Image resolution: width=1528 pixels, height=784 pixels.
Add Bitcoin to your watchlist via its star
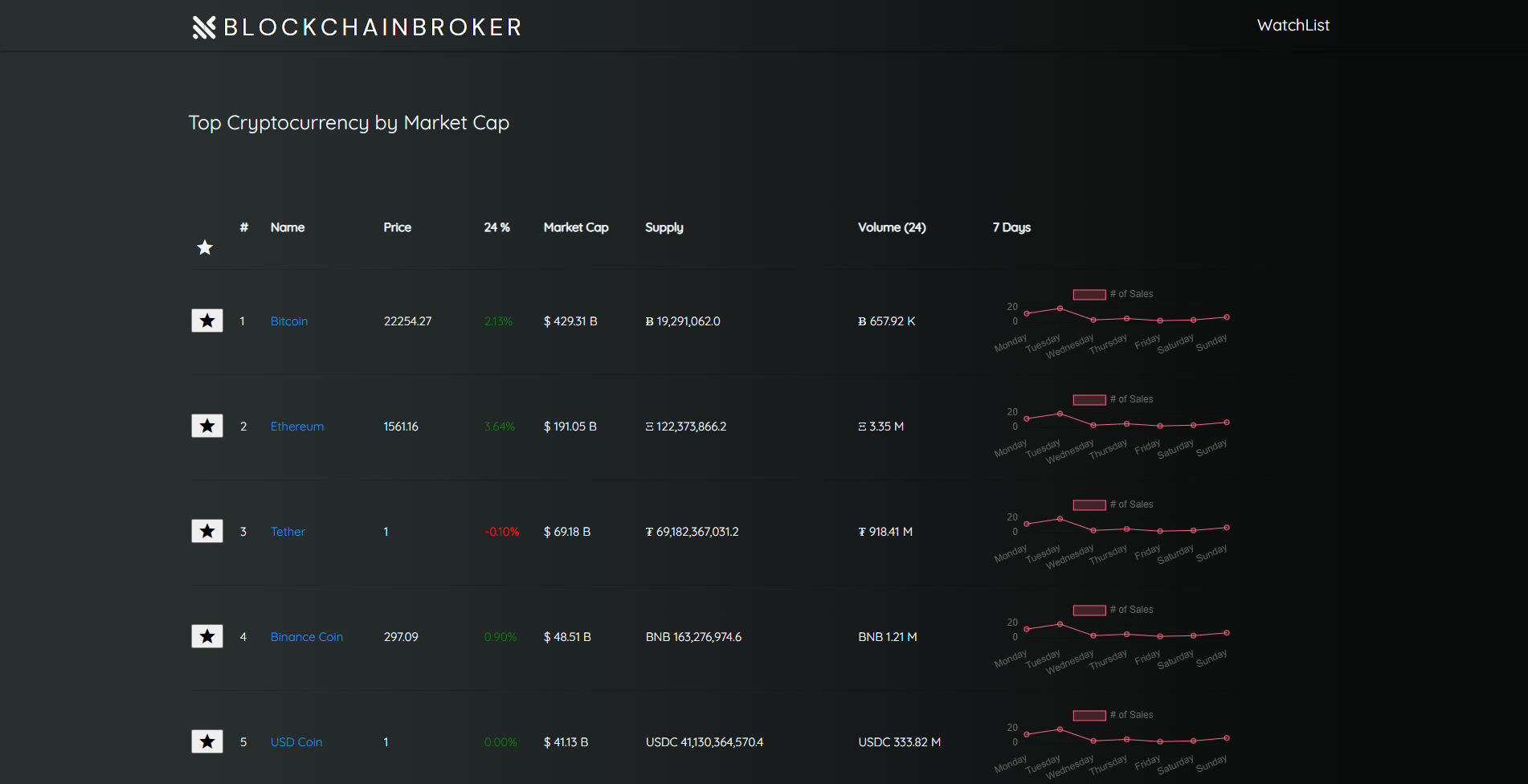point(206,320)
